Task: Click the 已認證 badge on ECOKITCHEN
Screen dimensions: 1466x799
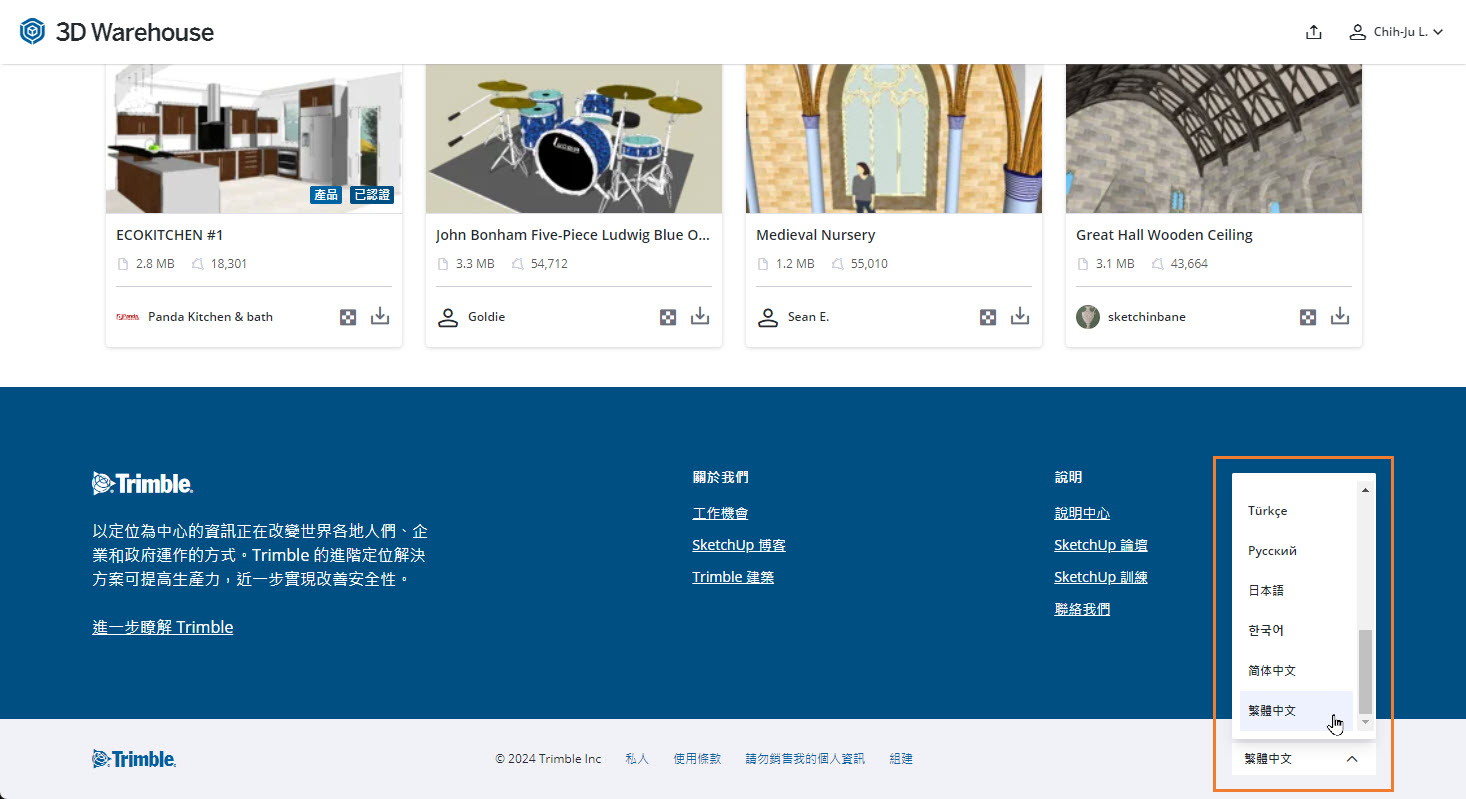Action: 371,195
